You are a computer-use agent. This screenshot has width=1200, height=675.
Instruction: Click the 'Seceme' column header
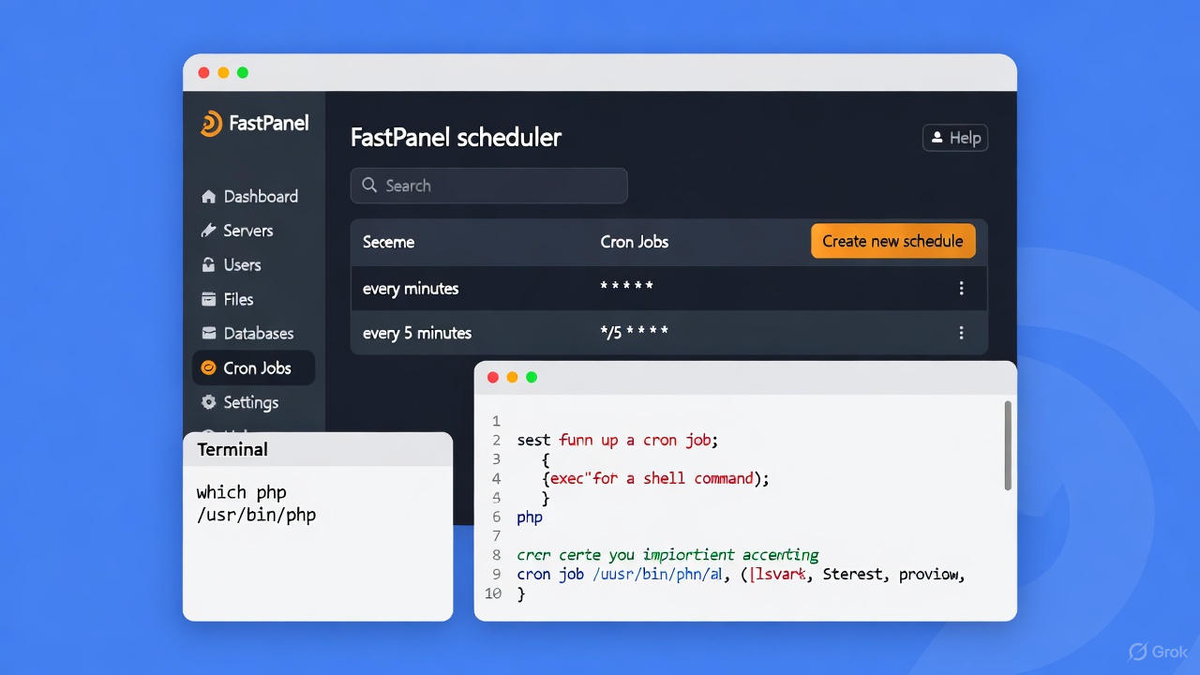click(x=389, y=242)
